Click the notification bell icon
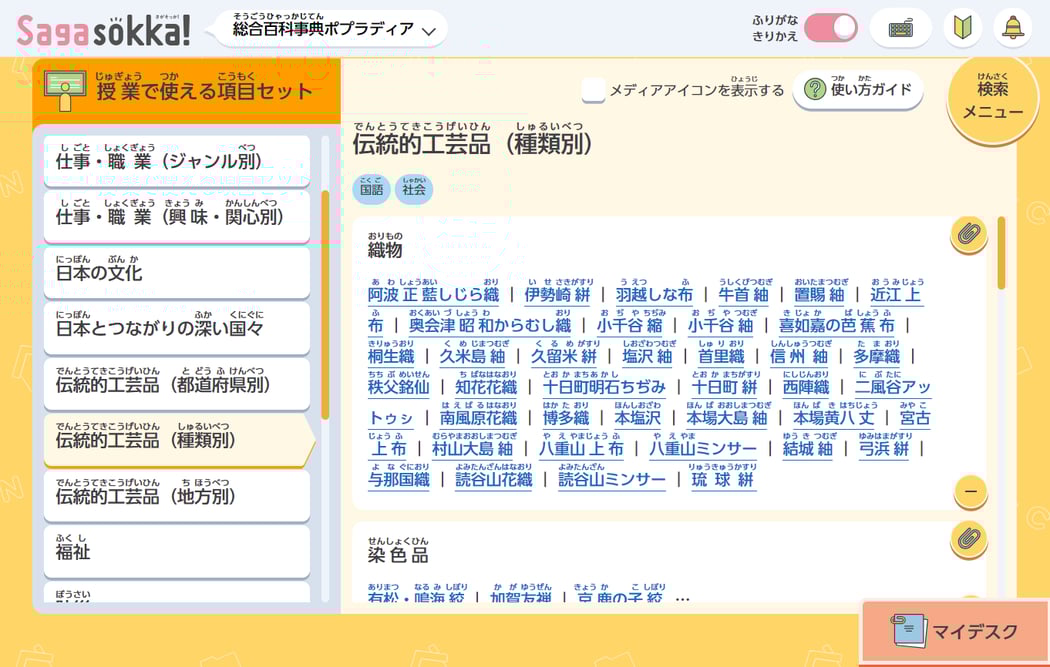This screenshot has width=1050, height=667. (x=1014, y=27)
